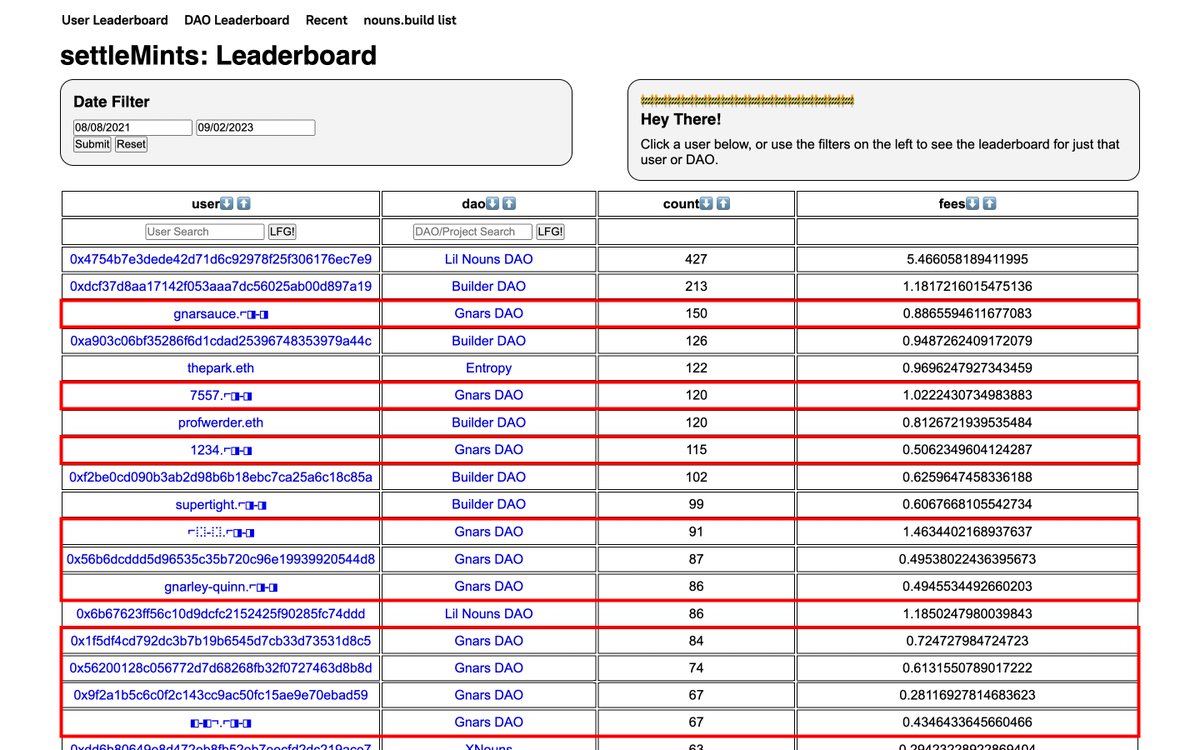Open the thepark.eth user link
This screenshot has height=750, width=1200.
click(221, 368)
